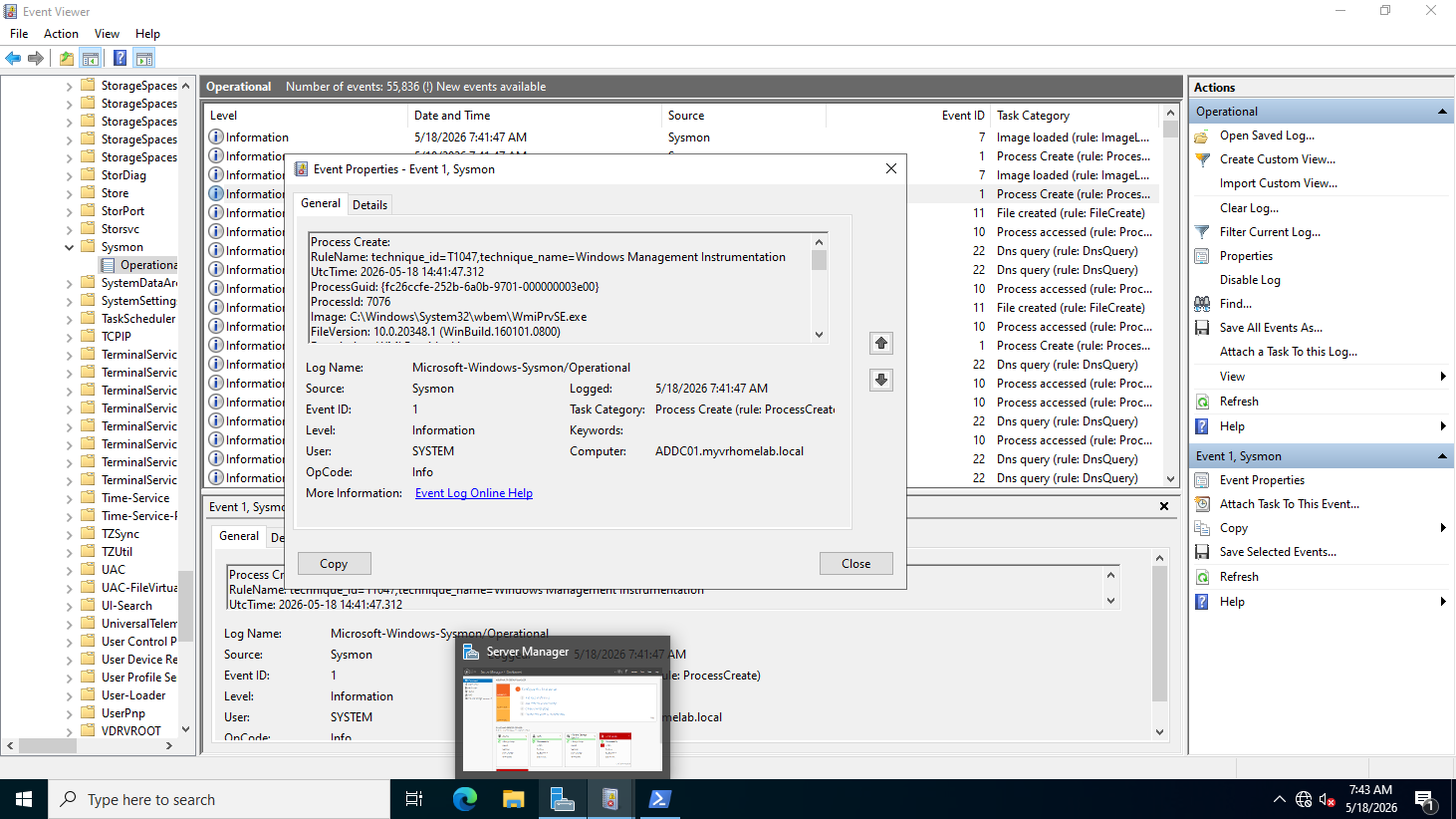This screenshot has height=819, width=1456.
Task: Select the General tab in dialog
Action: pos(321,203)
